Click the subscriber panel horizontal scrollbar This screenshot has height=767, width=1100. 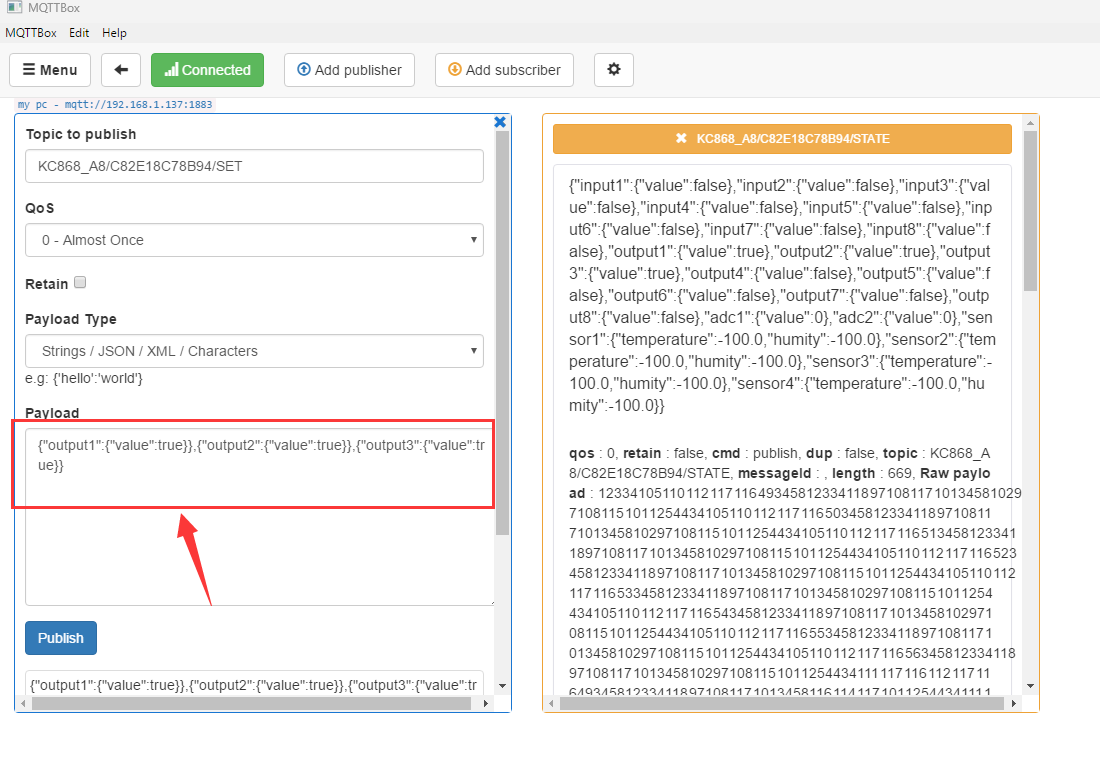click(780, 704)
